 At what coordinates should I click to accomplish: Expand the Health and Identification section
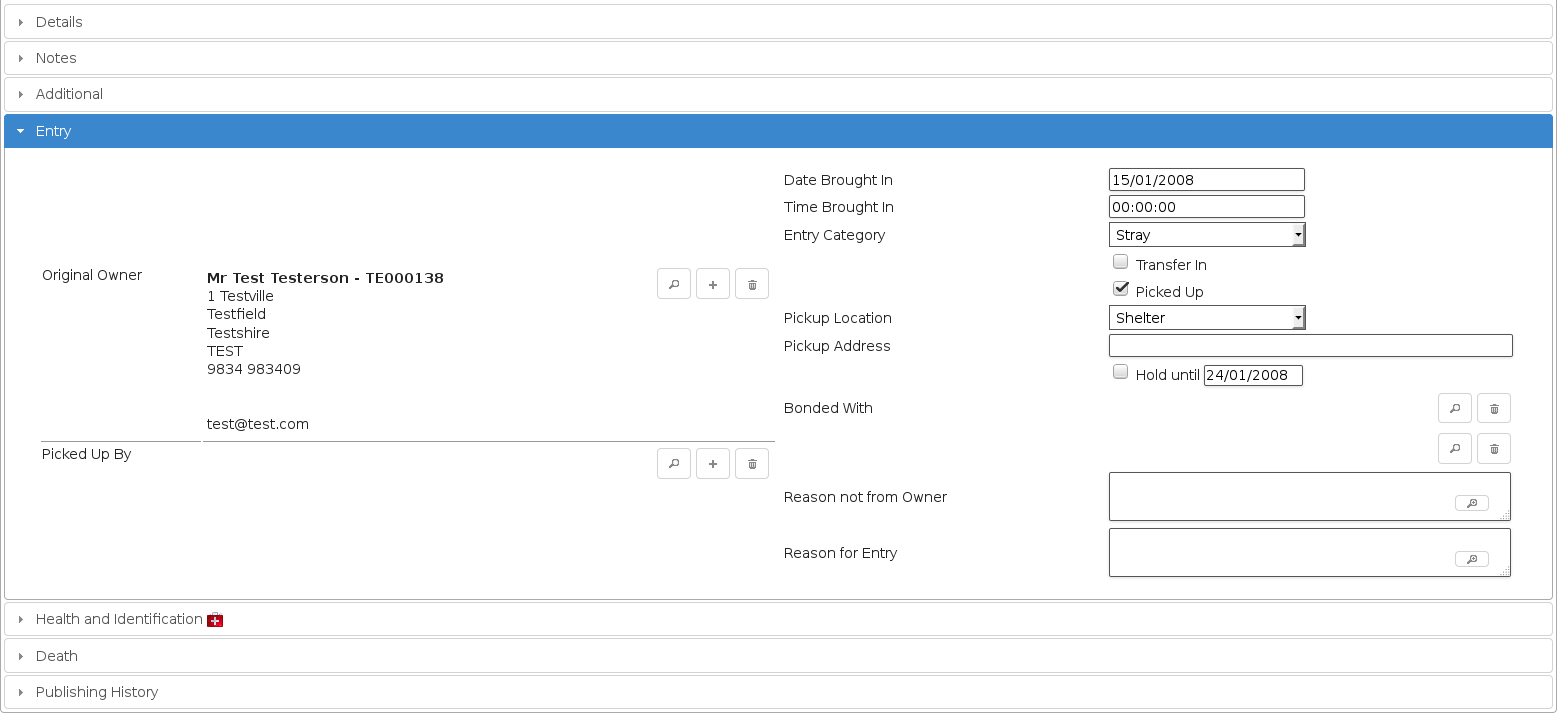119,619
